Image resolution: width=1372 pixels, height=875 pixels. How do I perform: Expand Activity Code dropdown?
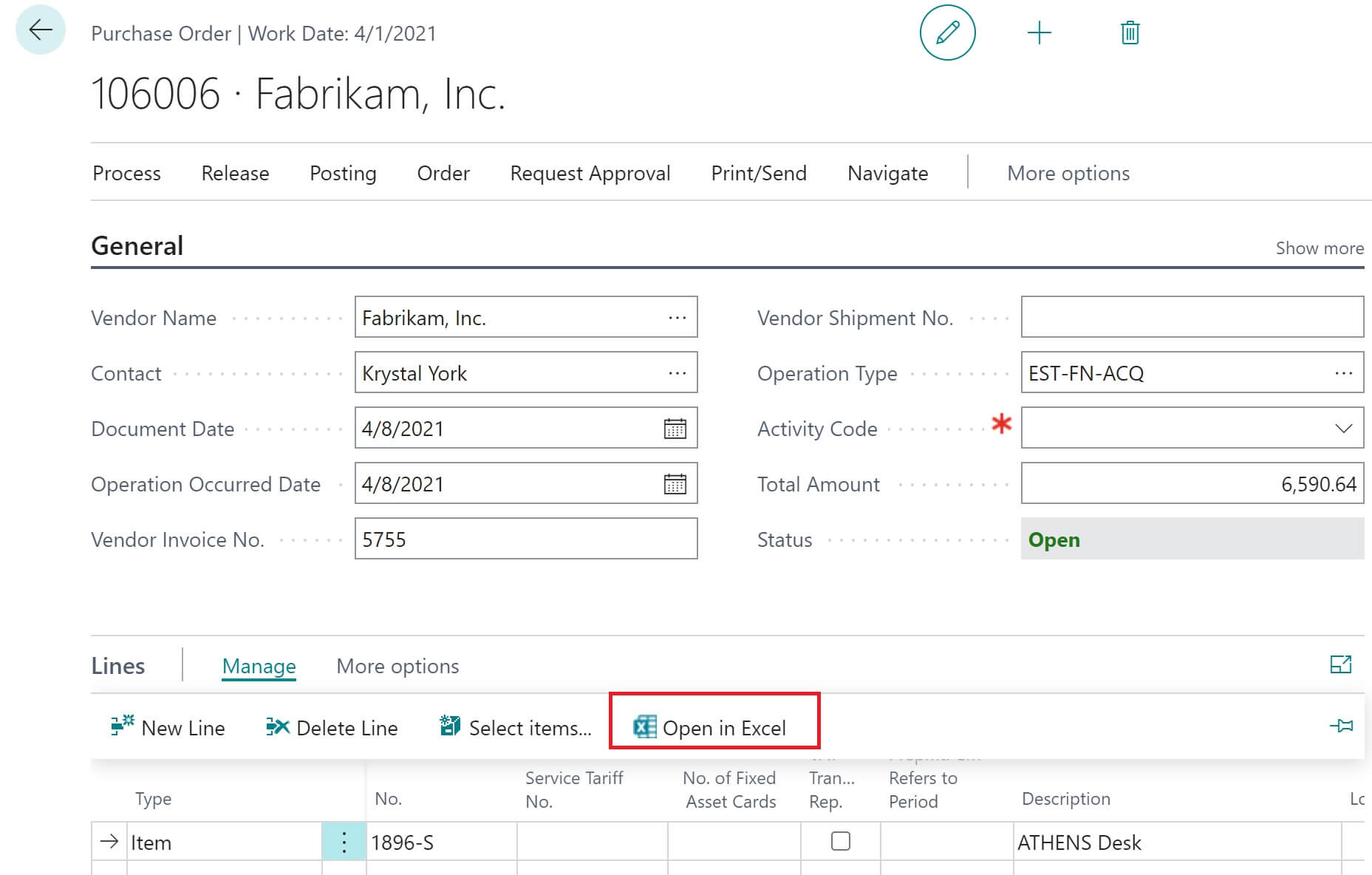click(1343, 429)
